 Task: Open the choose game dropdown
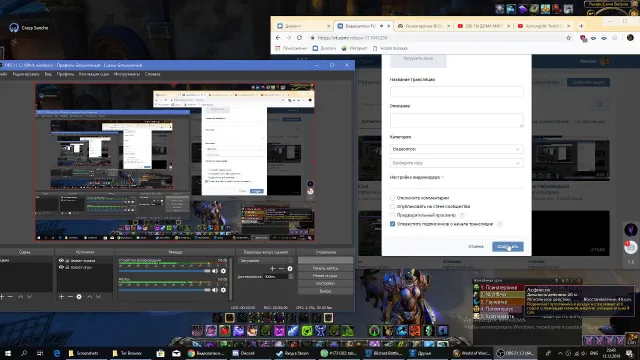click(456, 163)
